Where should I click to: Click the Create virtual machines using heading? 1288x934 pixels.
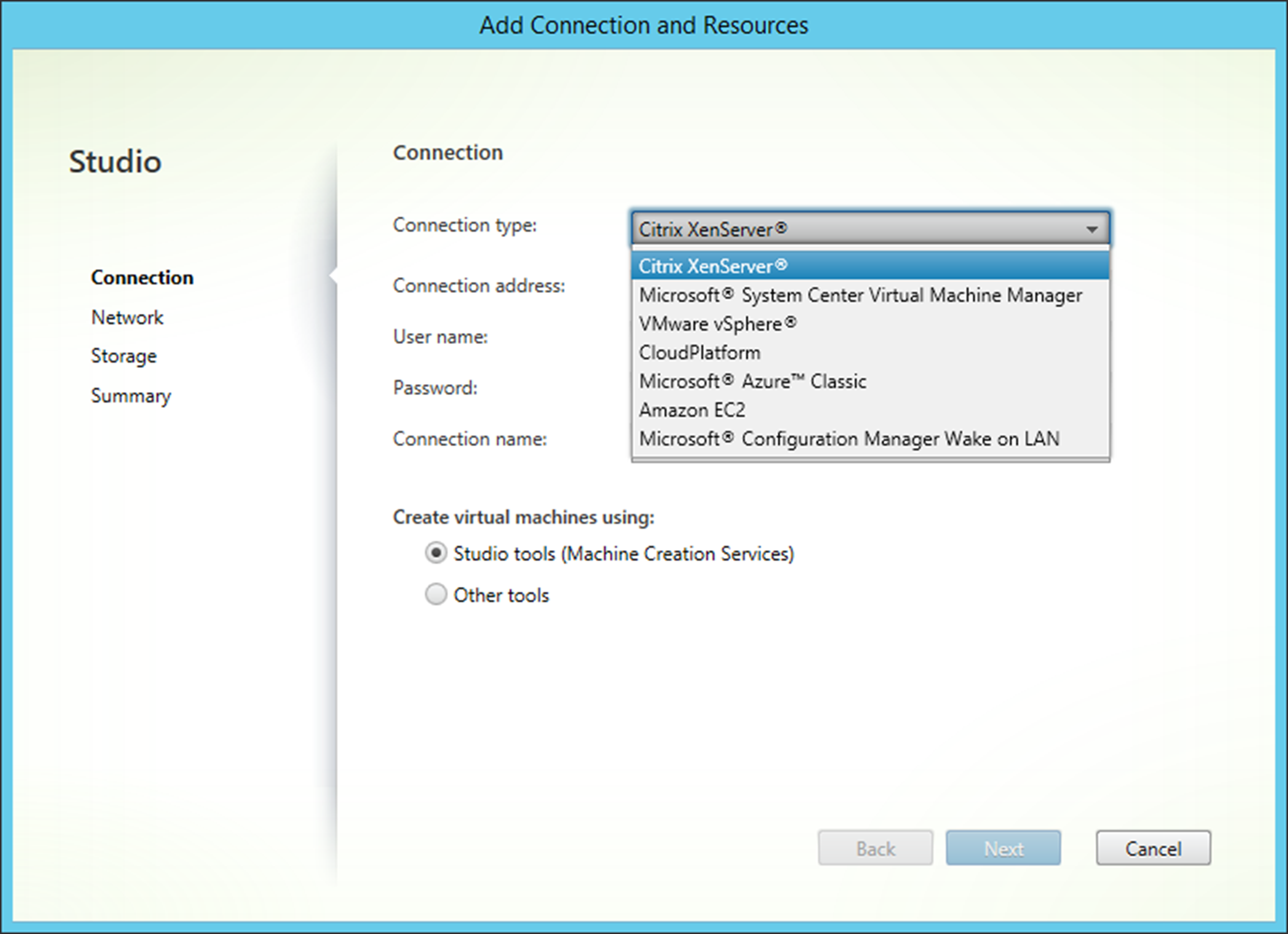[523, 517]
